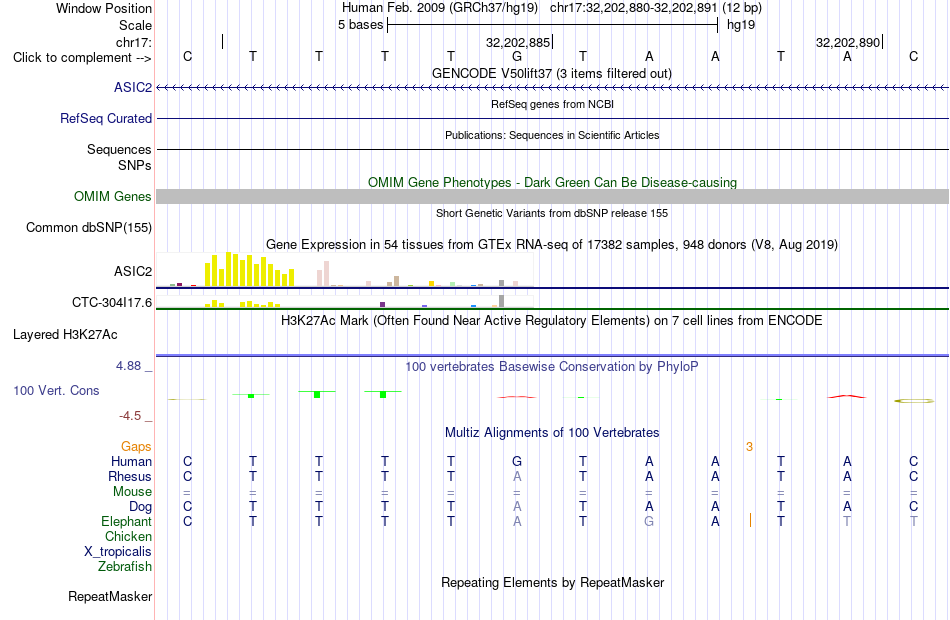Select the Mouse alignment row label
The height and width of the screenshot is (620, 950).
click(132, 492)
